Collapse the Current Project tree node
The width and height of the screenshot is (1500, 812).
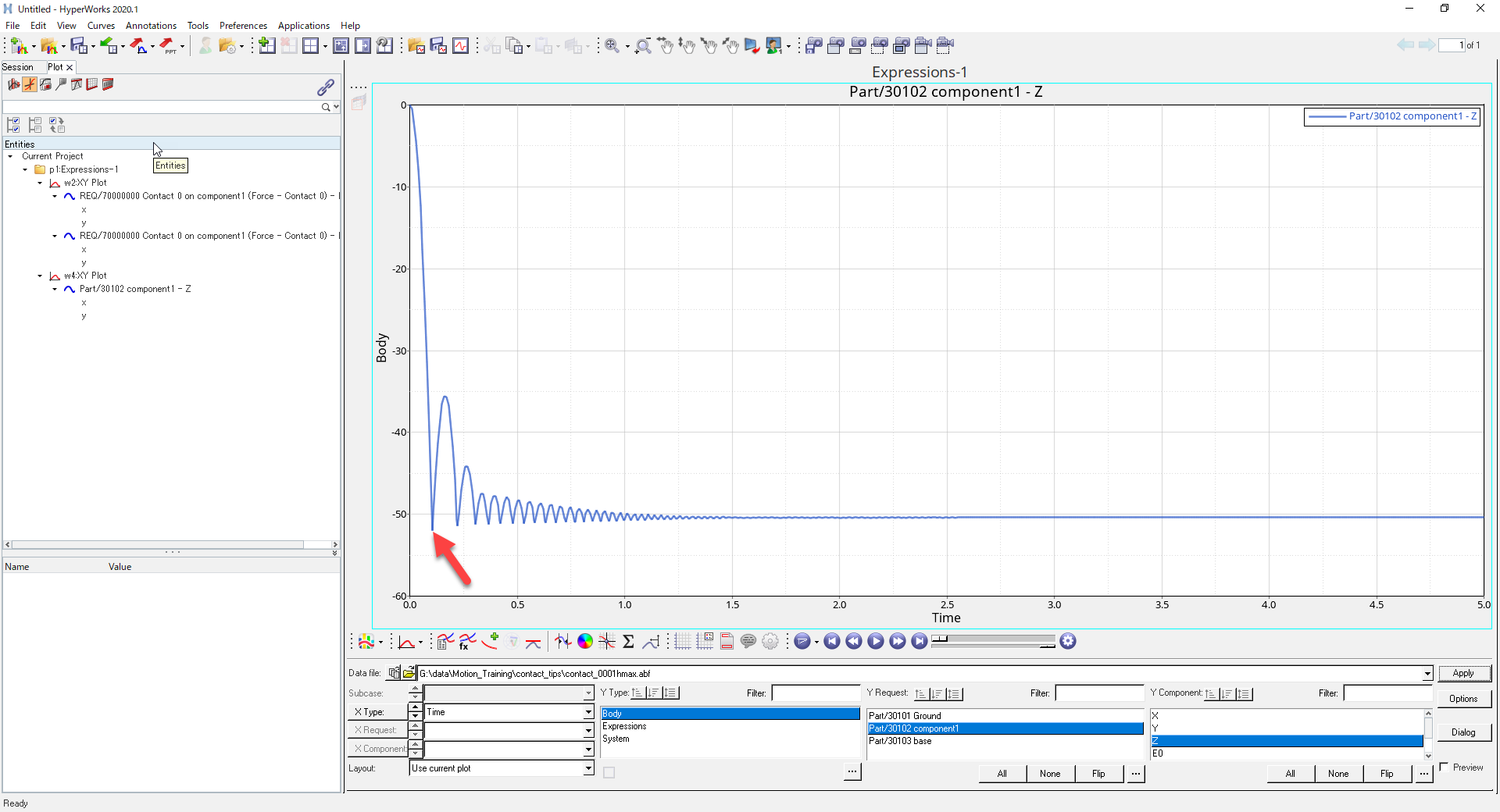(11, 156)
